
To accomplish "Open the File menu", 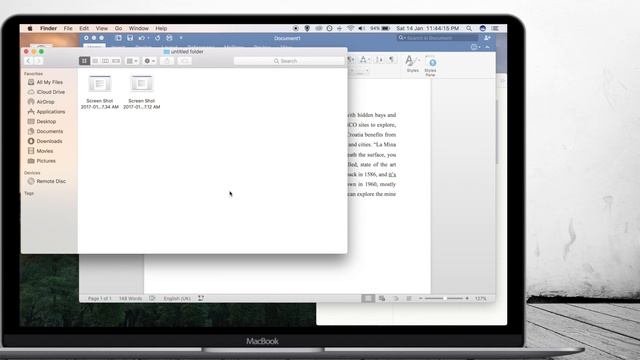I will (68, 28).
